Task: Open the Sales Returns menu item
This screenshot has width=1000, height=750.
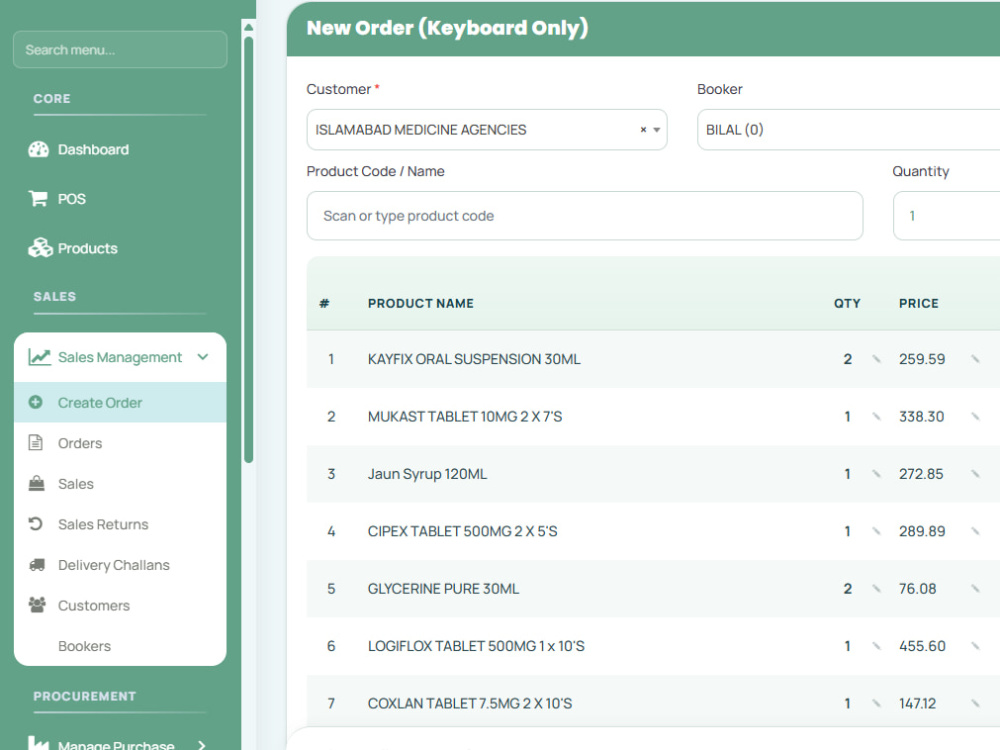Action: coord(120,524)
